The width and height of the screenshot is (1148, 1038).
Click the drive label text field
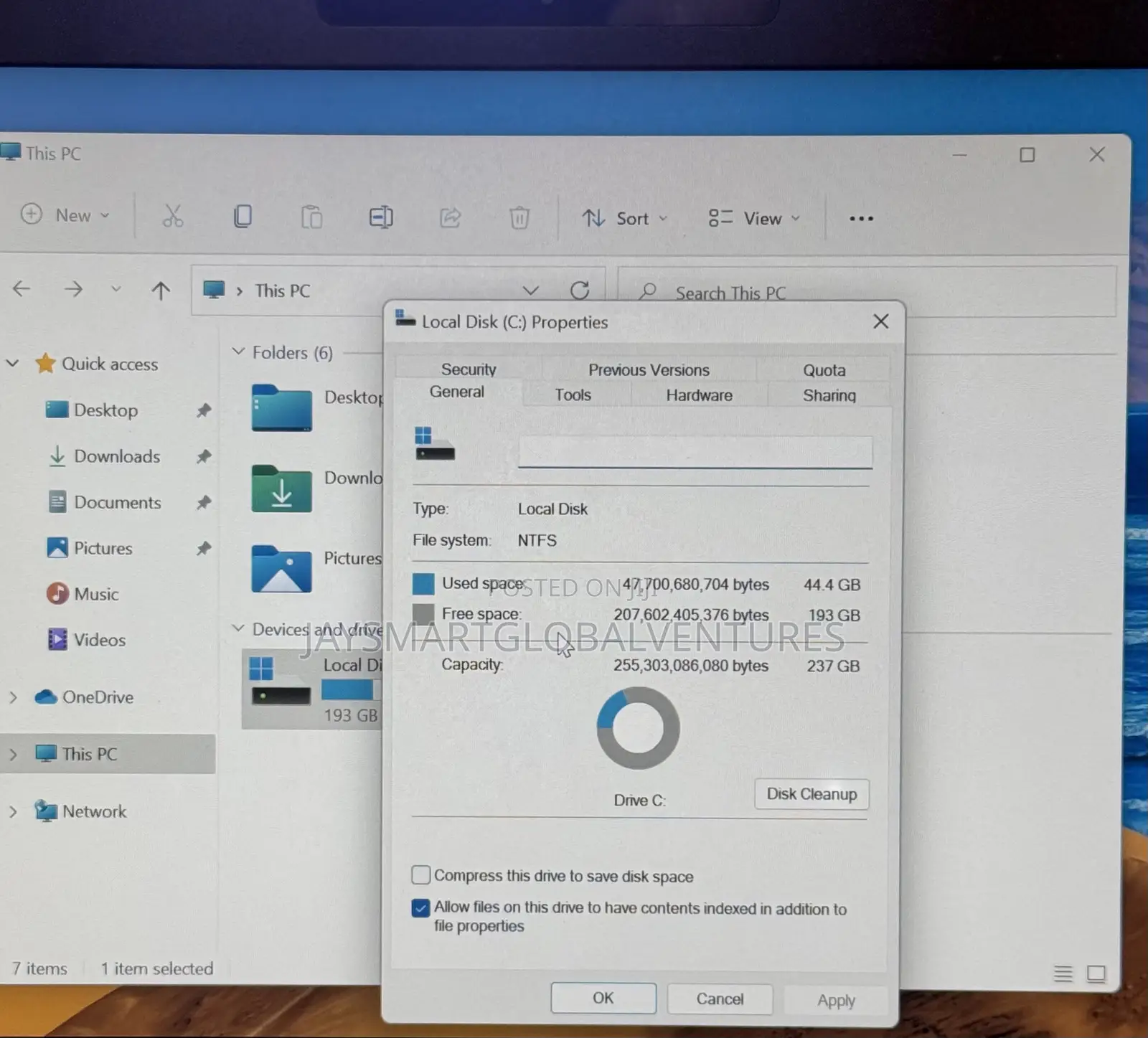click(695, 452)
